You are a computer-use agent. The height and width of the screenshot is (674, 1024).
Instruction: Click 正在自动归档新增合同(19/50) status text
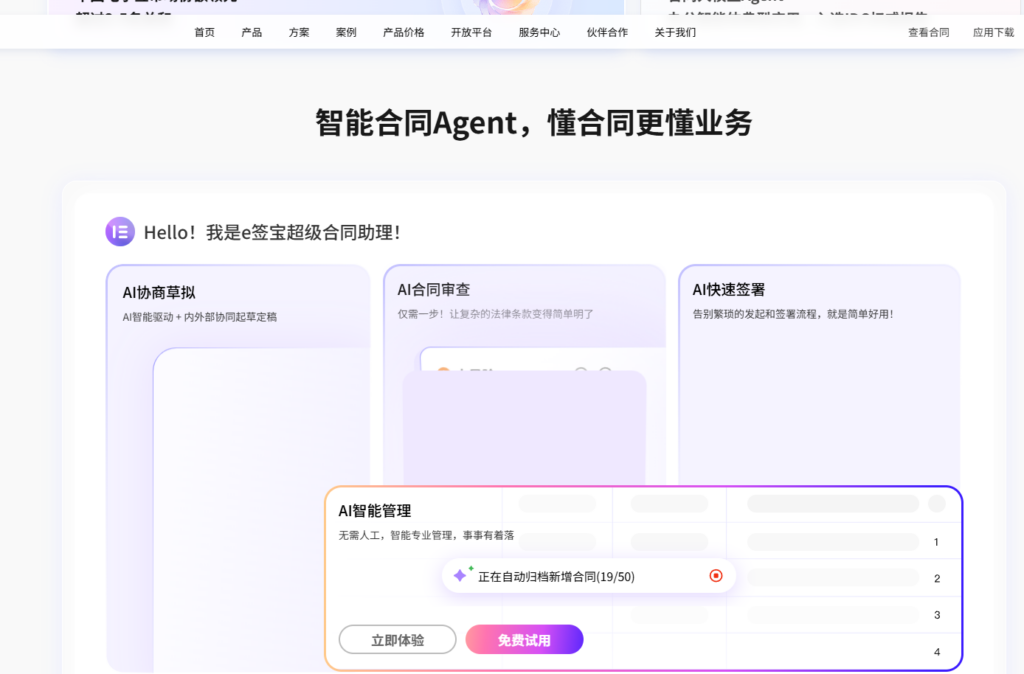click(x=556, y=577)
